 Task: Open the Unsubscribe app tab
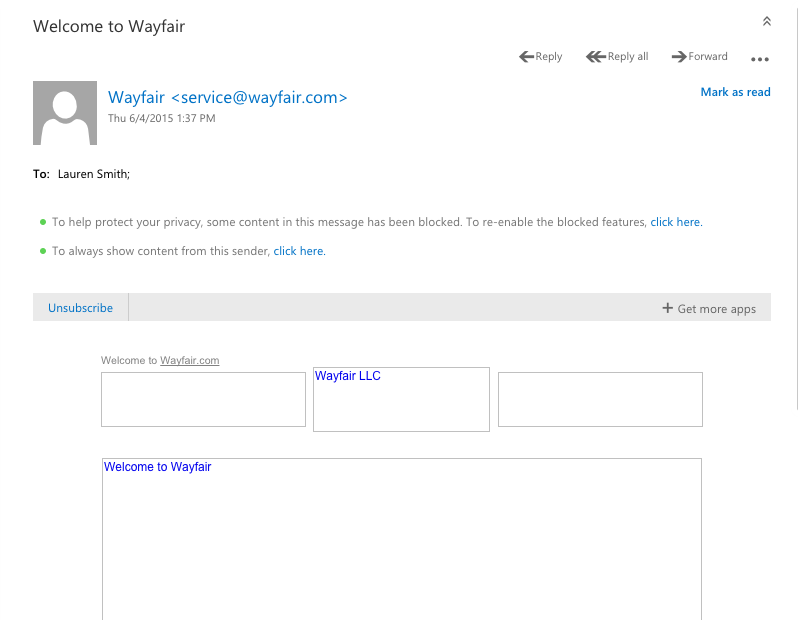[x=80, y=307]
